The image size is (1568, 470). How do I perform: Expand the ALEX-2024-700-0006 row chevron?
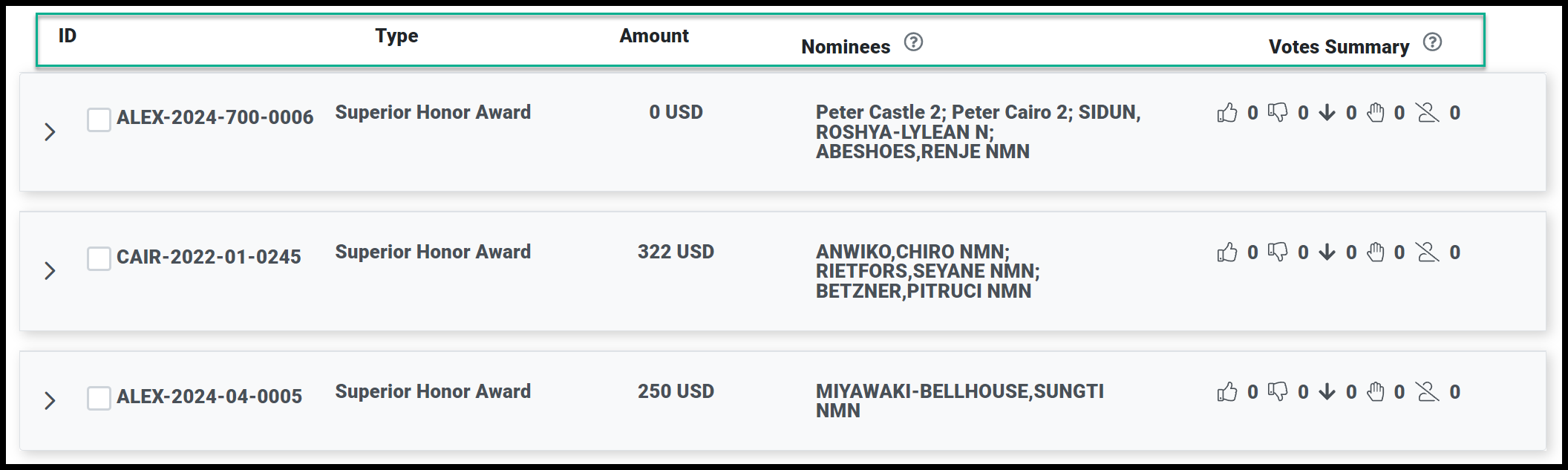coord(50,132)
